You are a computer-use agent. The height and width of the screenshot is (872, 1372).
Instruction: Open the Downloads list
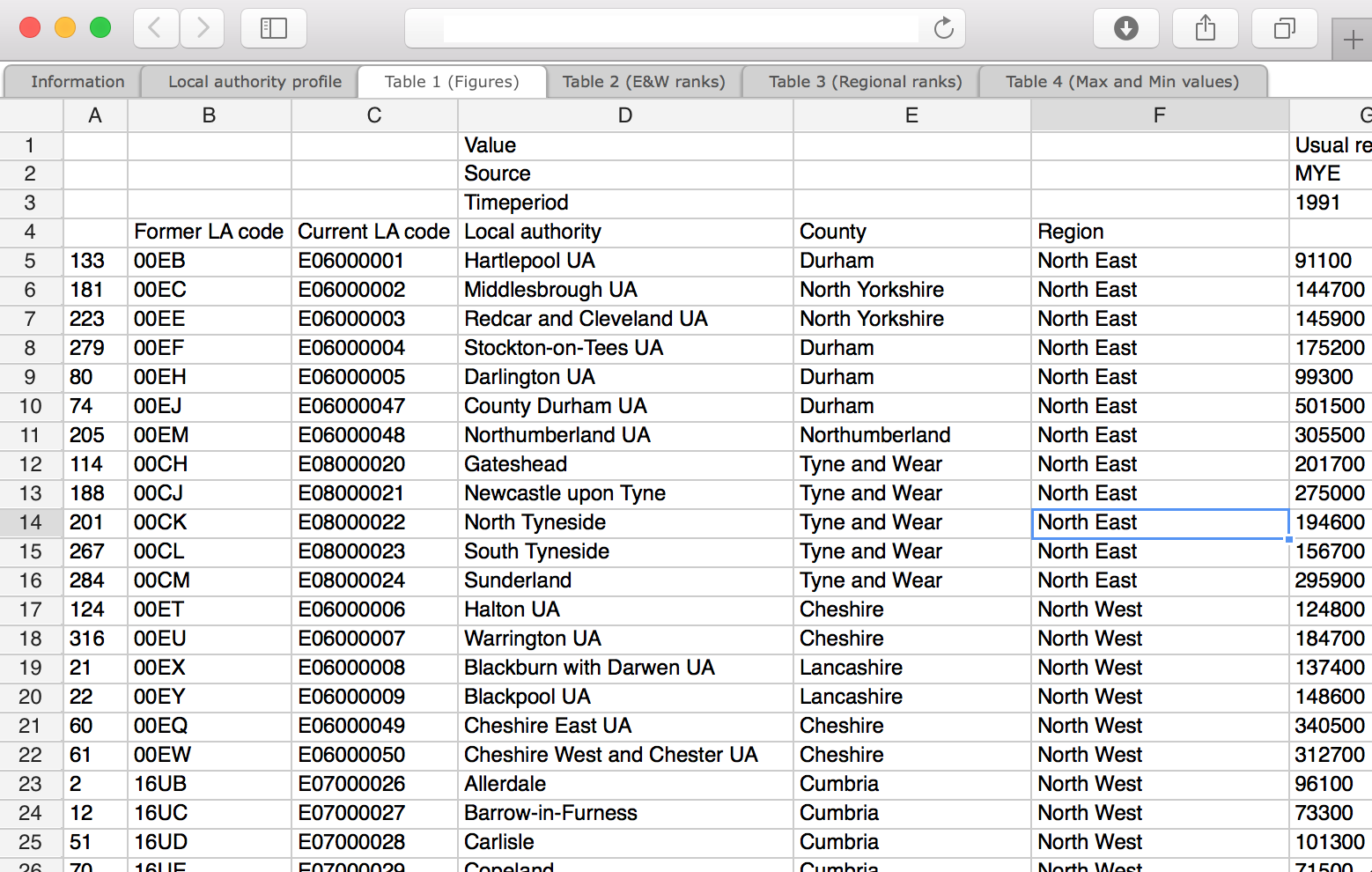coord(1126,27)
